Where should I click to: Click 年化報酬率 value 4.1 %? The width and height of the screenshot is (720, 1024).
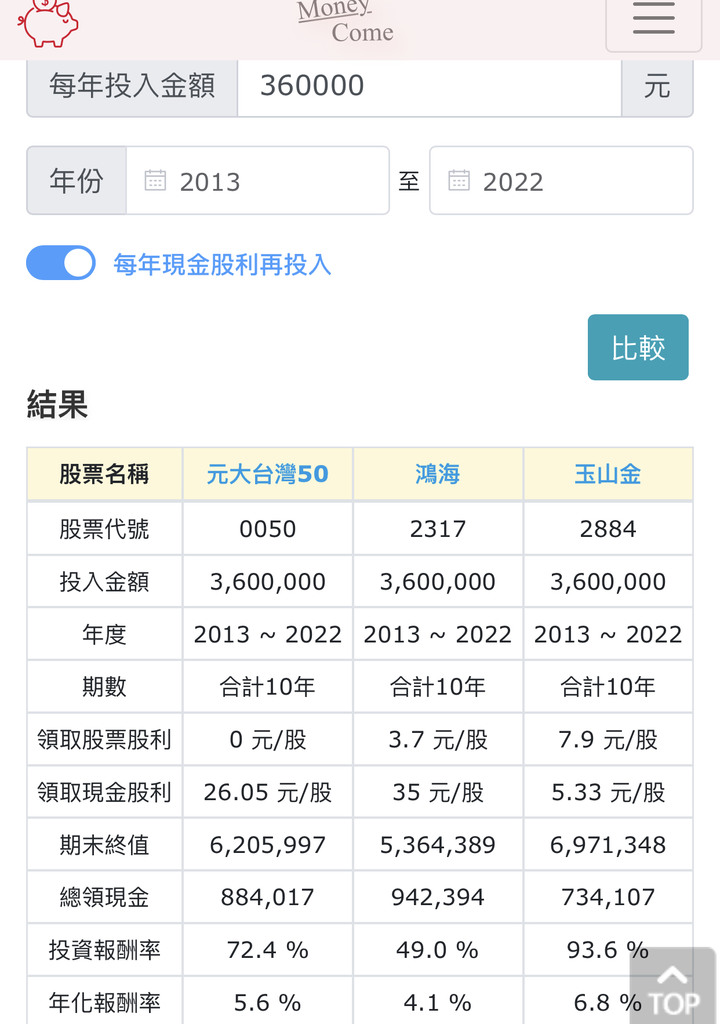pyautogui.click(x=438, y=1002)
